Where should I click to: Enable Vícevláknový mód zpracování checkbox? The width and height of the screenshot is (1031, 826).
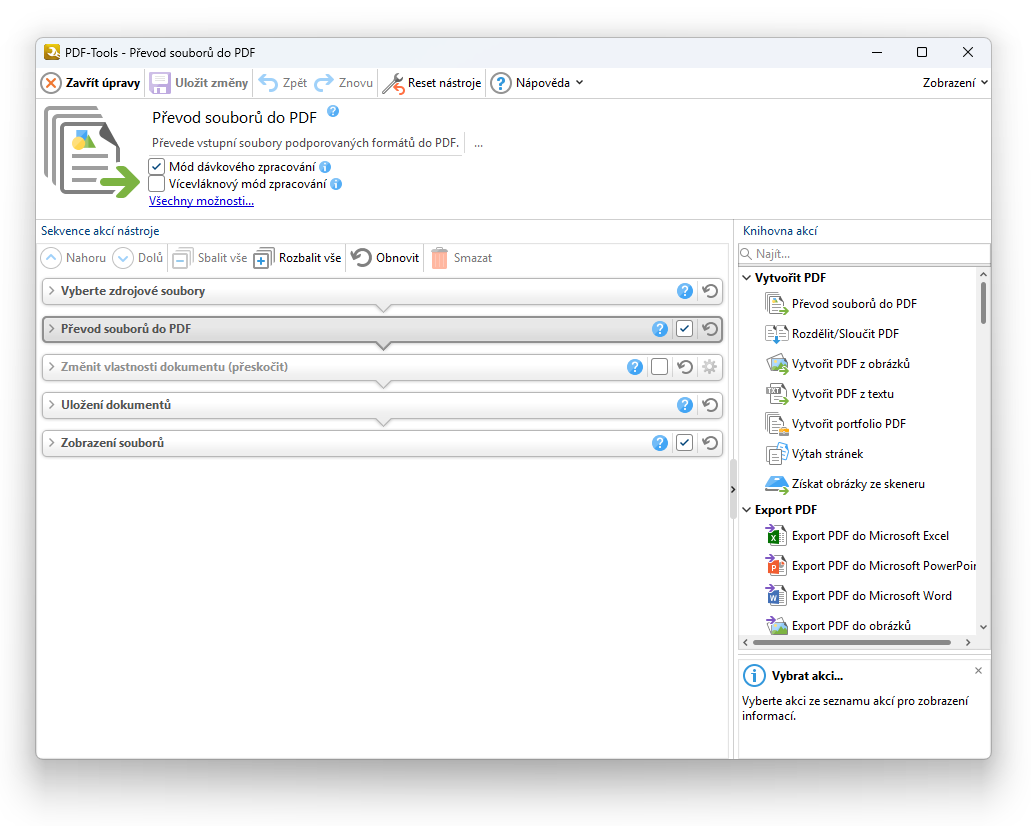[x=156, y=183]
